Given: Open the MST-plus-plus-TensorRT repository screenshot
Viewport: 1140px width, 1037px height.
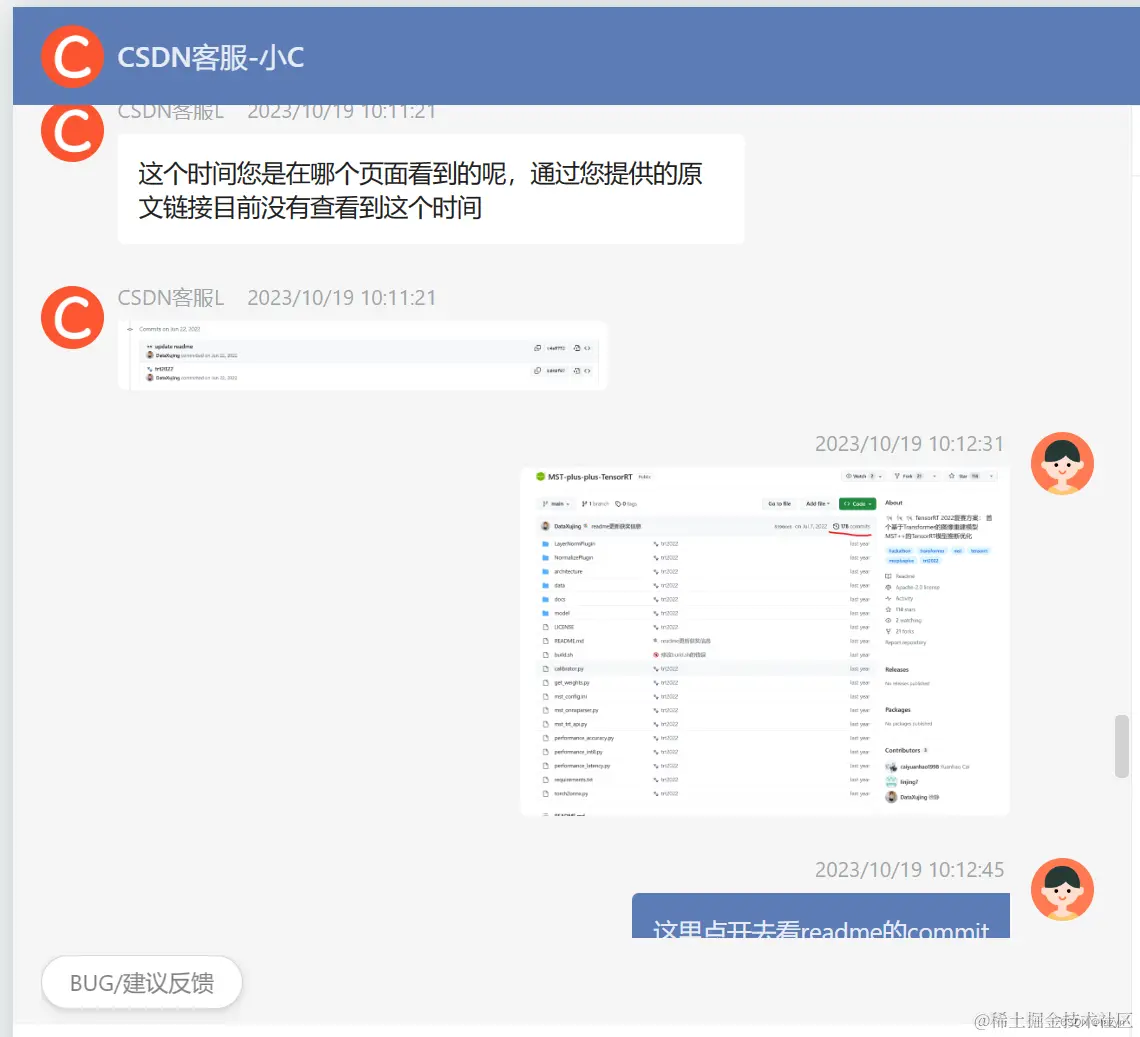Looking at the screenshot, I should pos(765,641).
